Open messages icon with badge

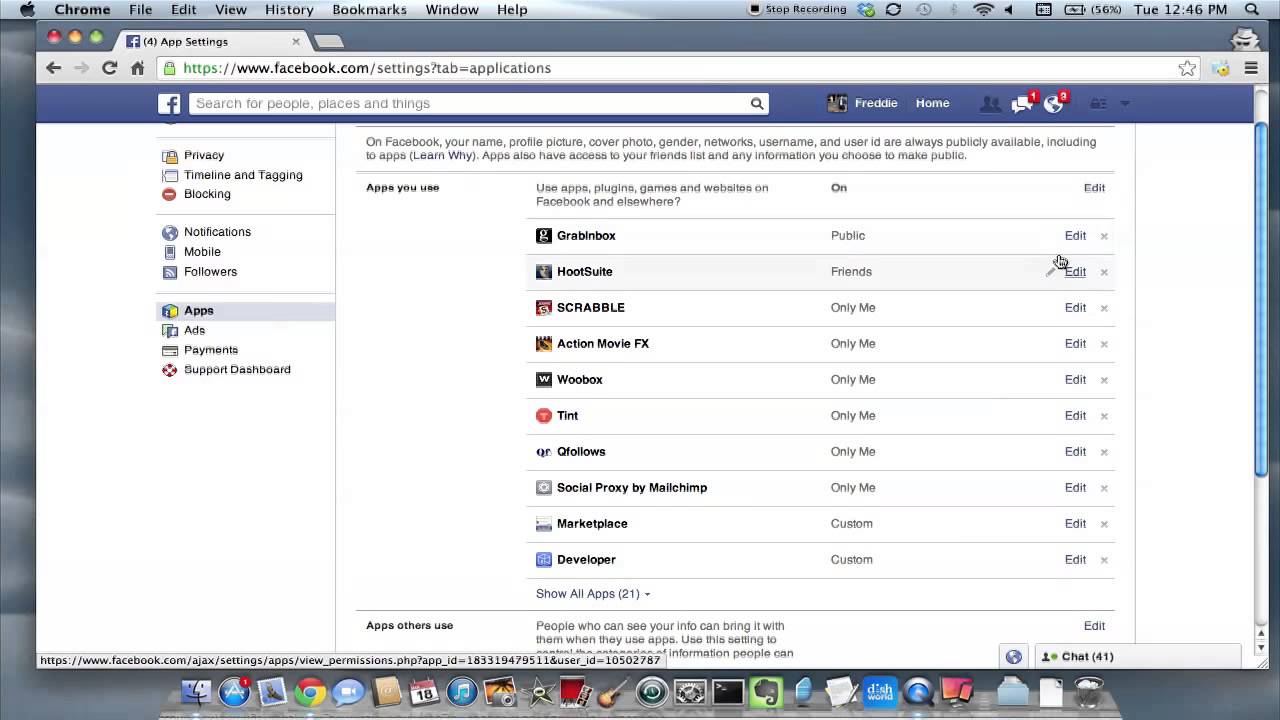click(1022, 104)
